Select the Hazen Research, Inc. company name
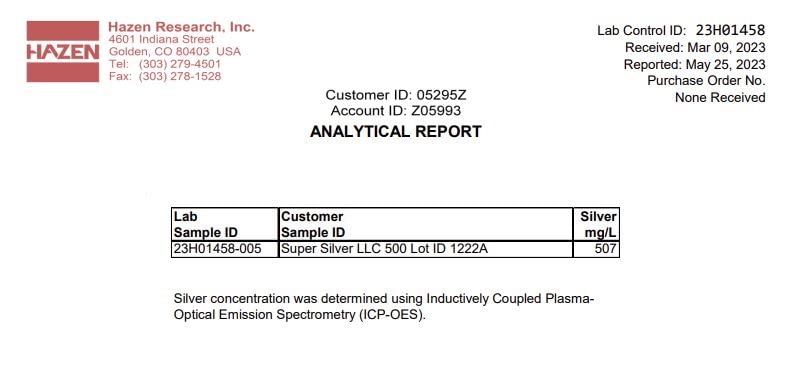The width and height of the screenshot is (789, 391). (182, 27)
